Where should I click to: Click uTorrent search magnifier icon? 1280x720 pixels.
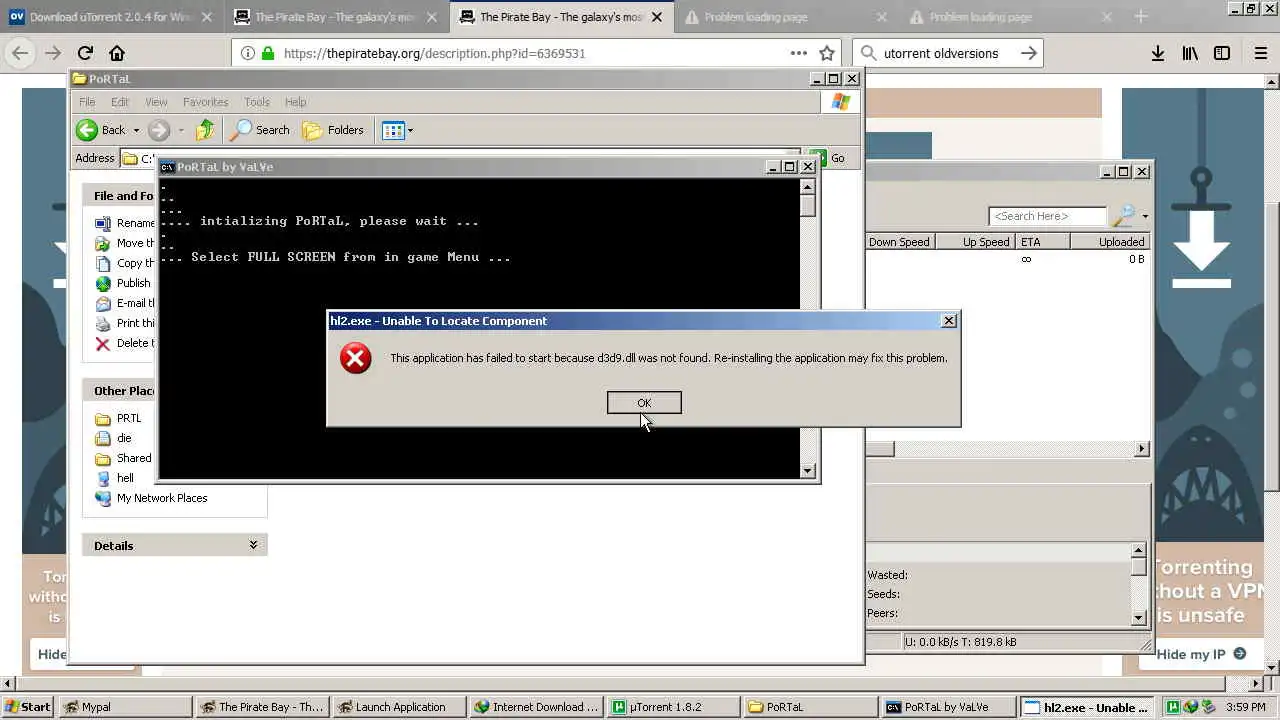(1123, 216)
